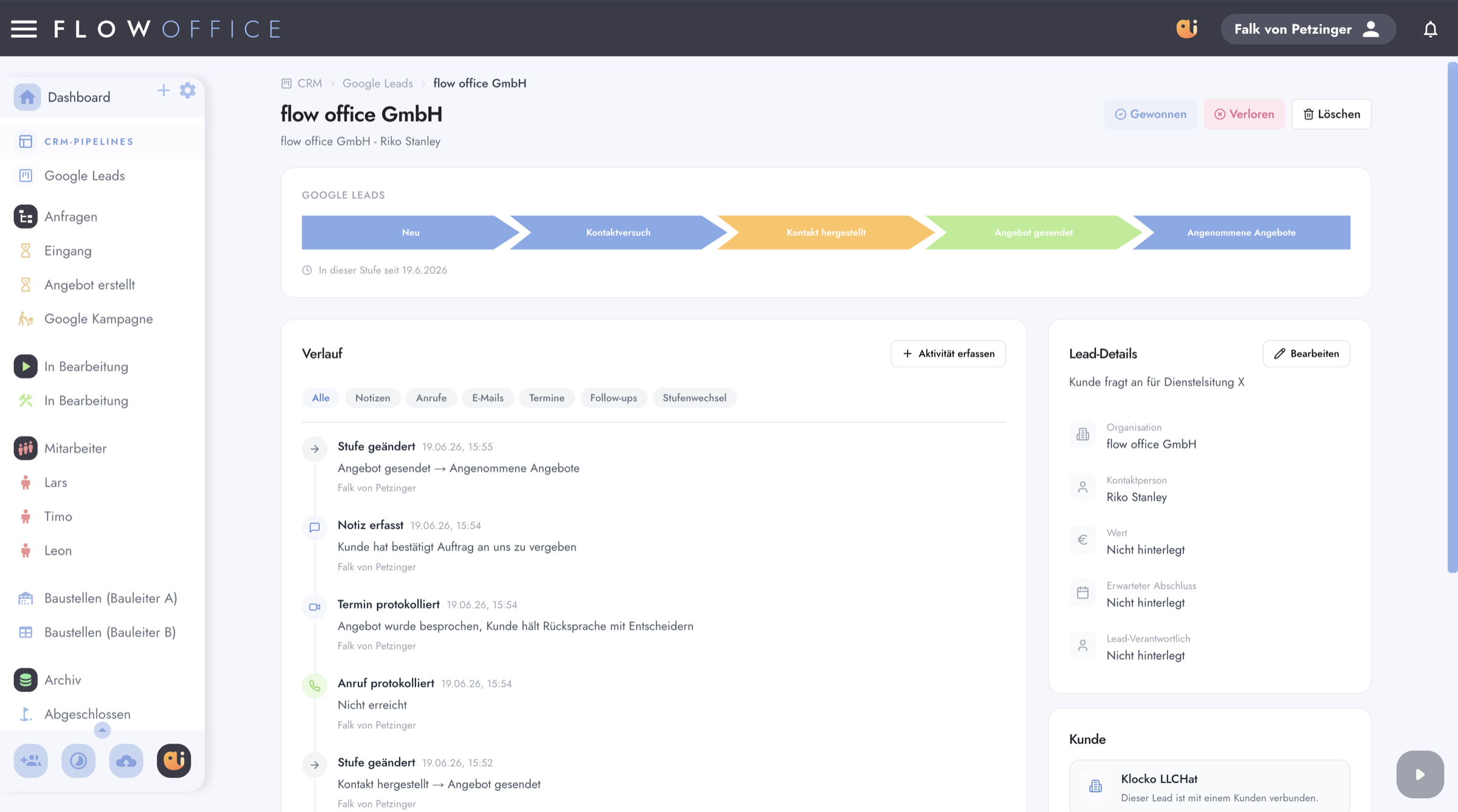
Task: Click video icon of Termin protokolliert entry
Action: (315, 607)
